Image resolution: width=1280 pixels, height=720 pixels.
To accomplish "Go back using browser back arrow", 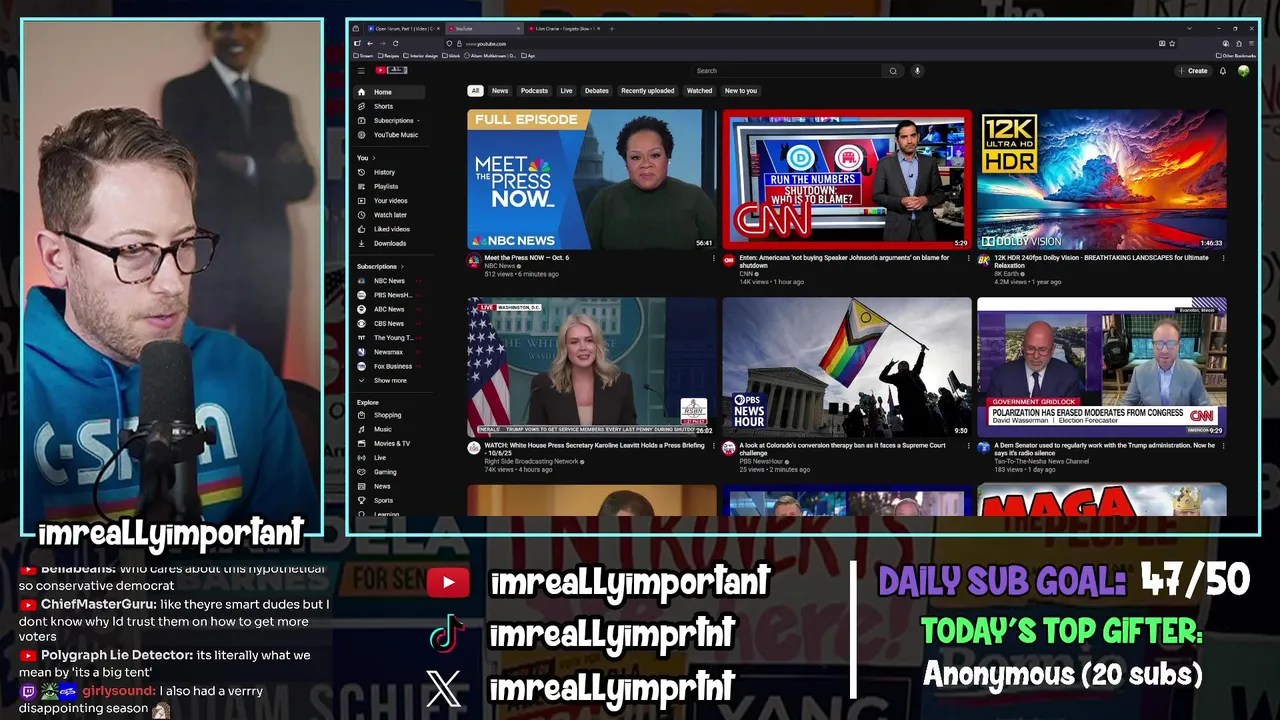I will coord(370,43).
